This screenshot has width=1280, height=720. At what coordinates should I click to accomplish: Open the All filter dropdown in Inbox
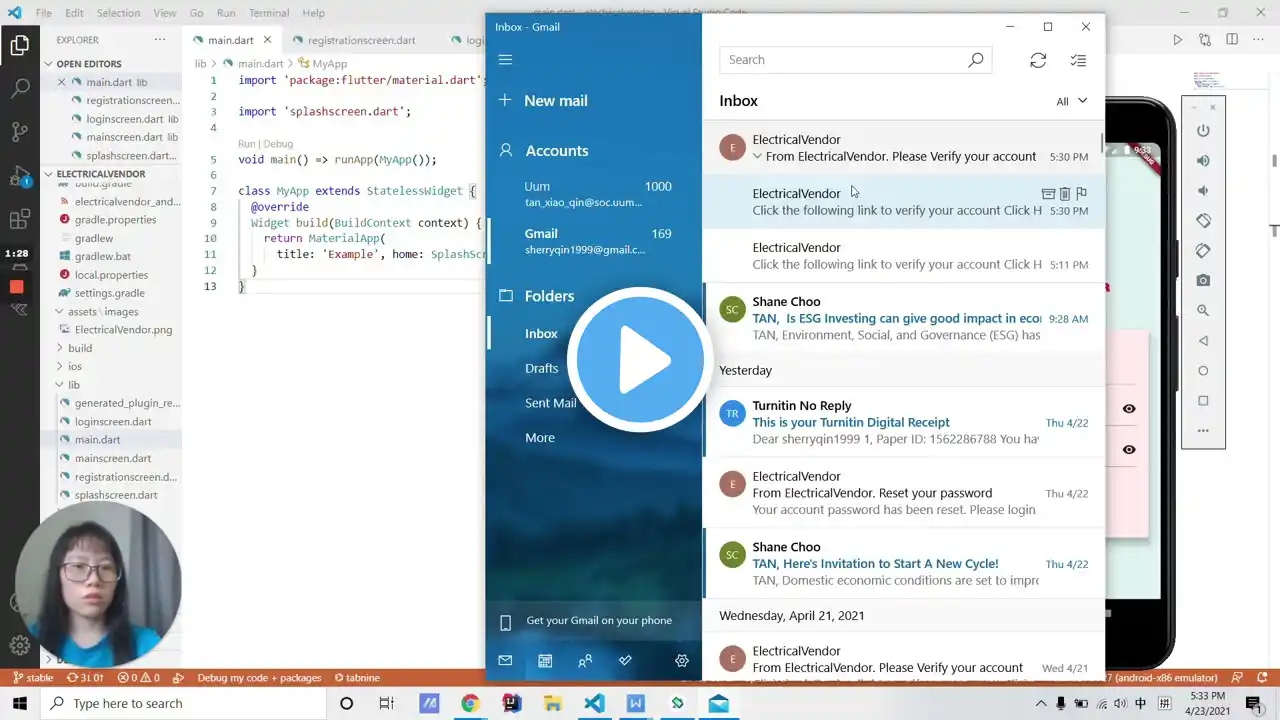pos(1072,101)
